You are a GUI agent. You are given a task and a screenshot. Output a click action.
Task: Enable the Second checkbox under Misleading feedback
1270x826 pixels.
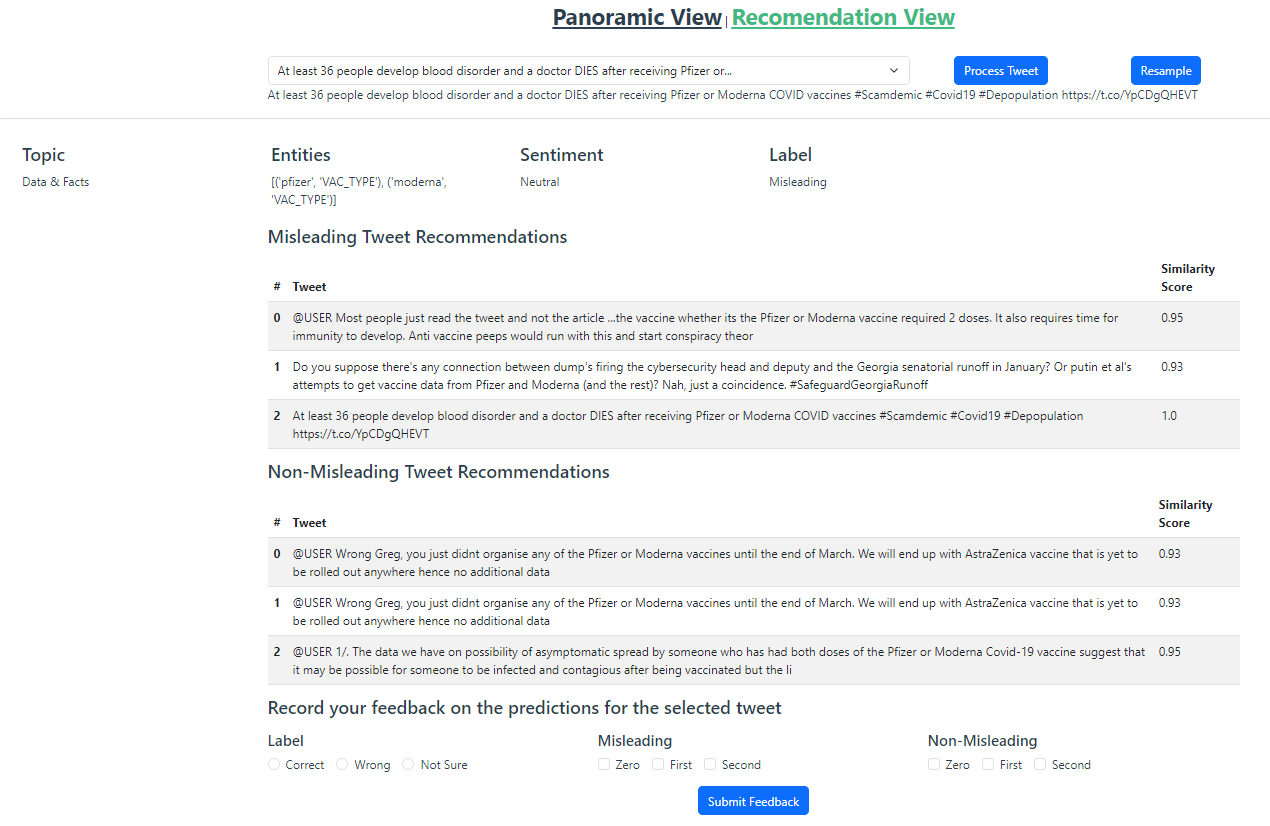click(x=710, y=765)
